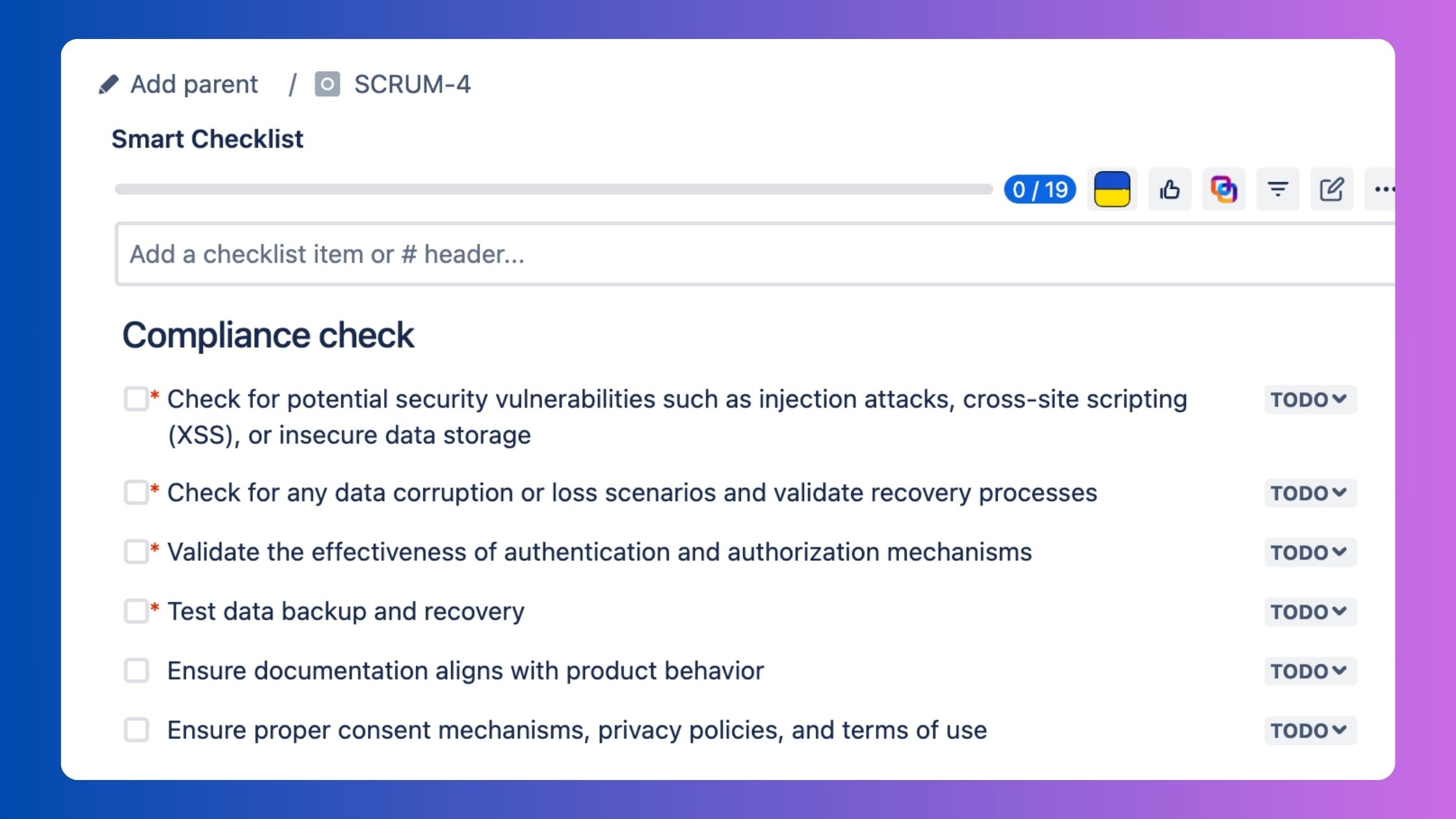
Task: Expand TODO dropdown for authentication mechanisms item
Action: click(x=1310, y=552)
